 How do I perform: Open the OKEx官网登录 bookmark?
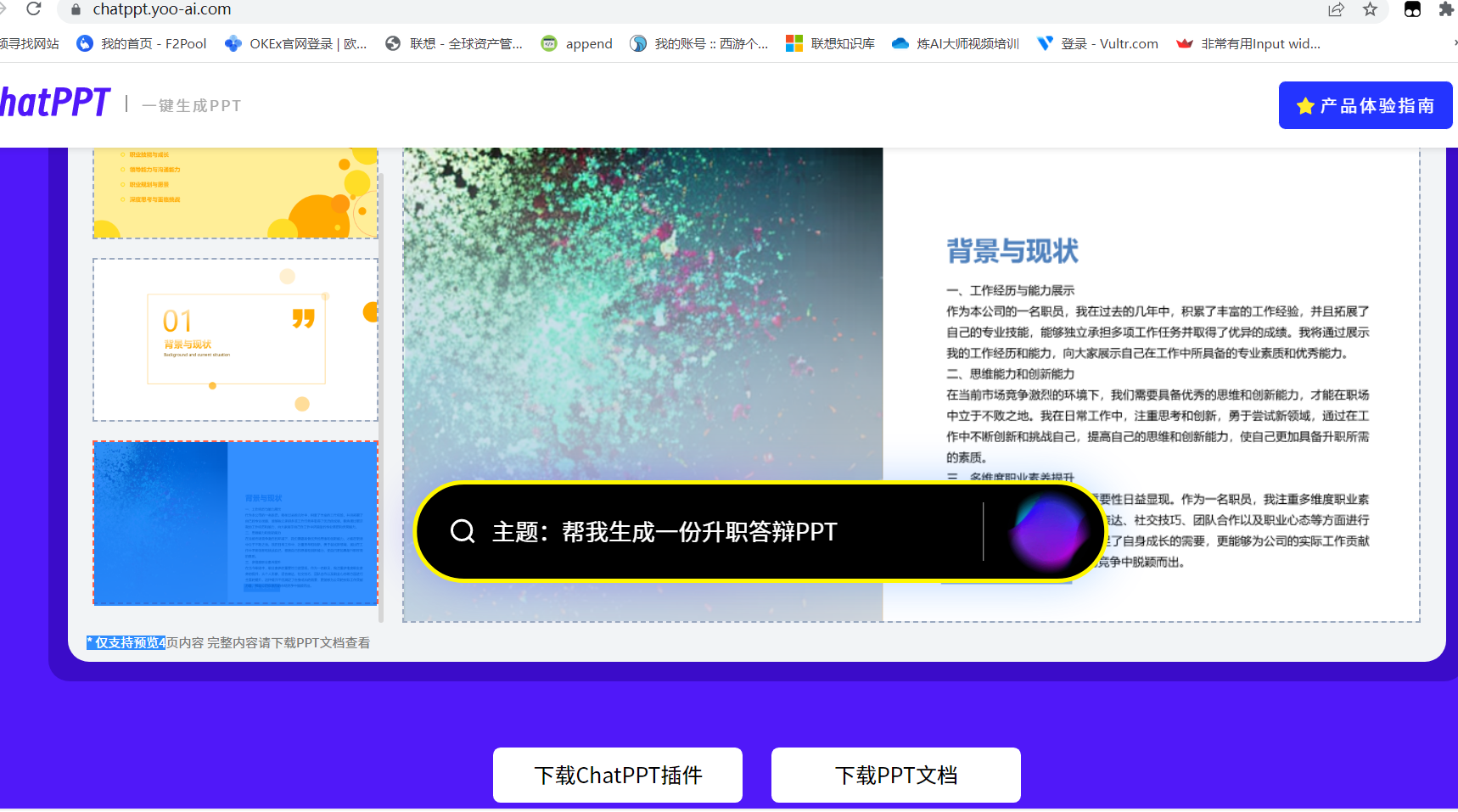[x=296, y=43]
